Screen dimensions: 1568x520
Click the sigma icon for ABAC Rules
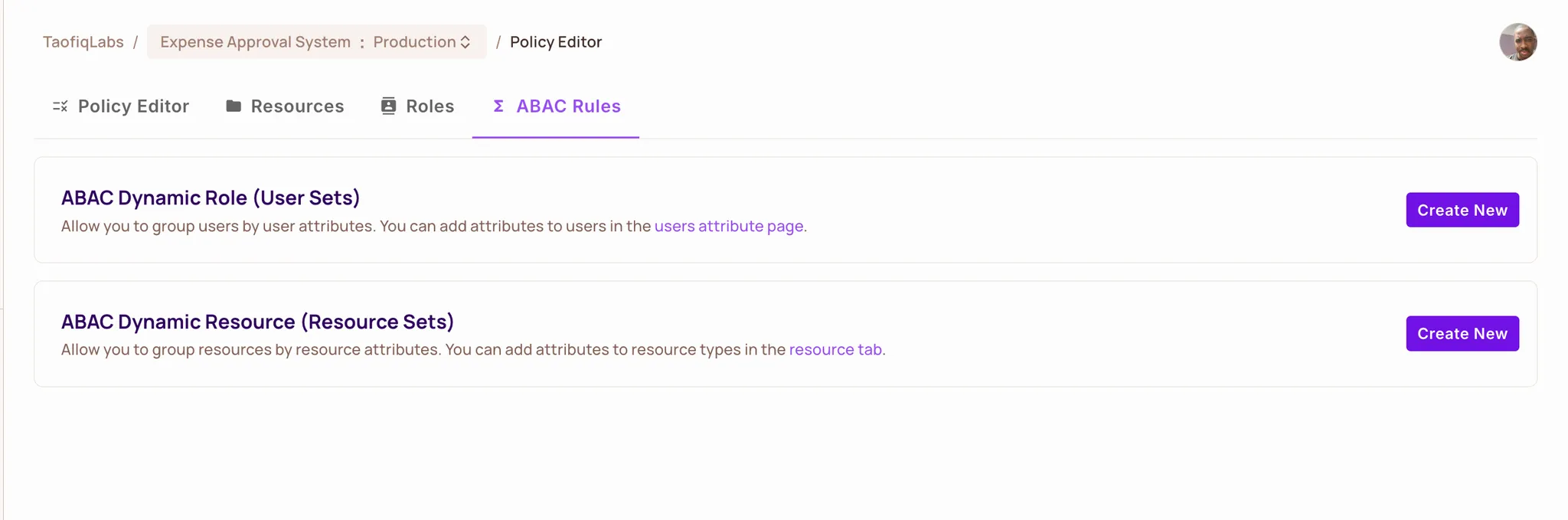tap(498, 106)
